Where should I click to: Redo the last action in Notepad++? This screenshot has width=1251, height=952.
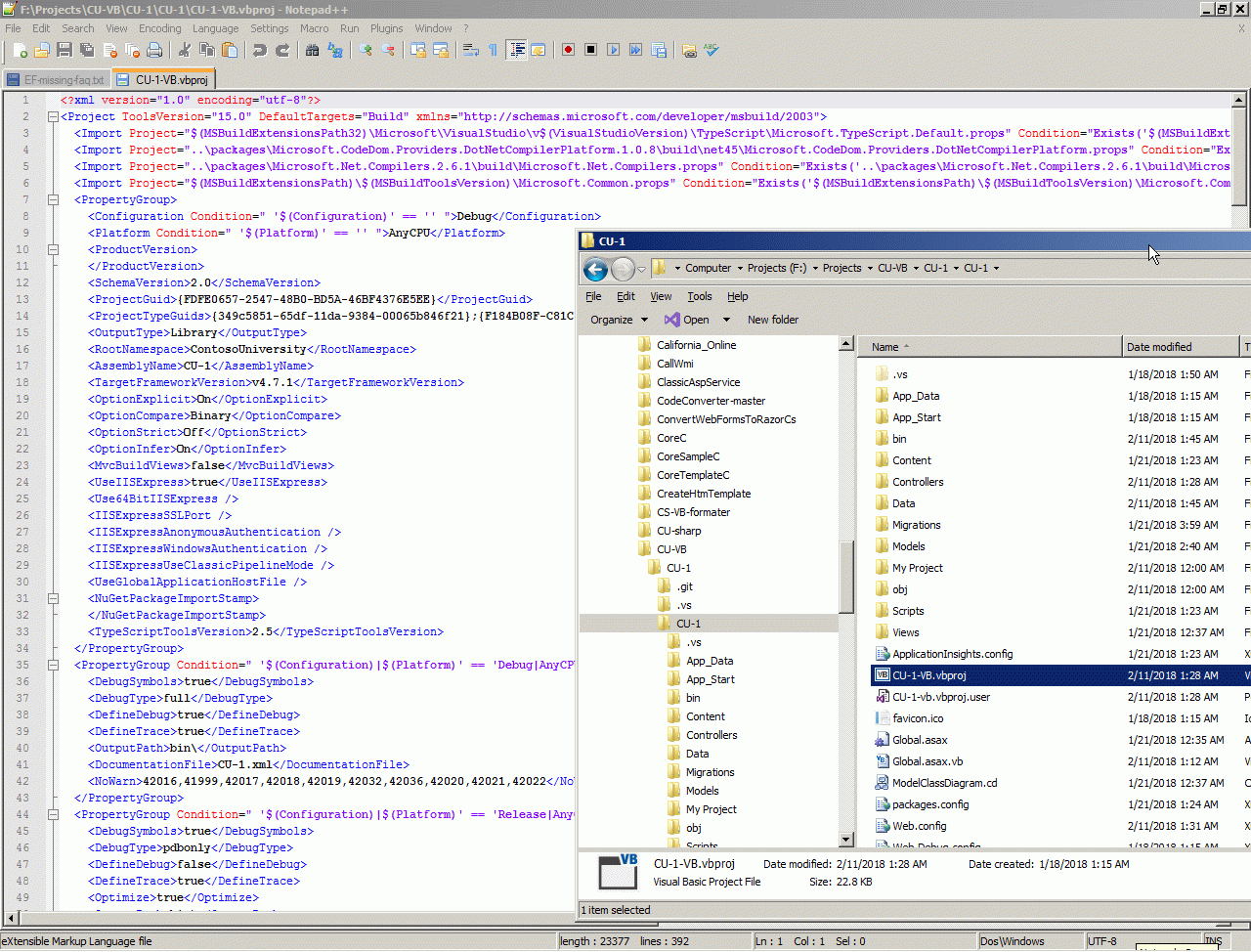[x=282, y=50]
